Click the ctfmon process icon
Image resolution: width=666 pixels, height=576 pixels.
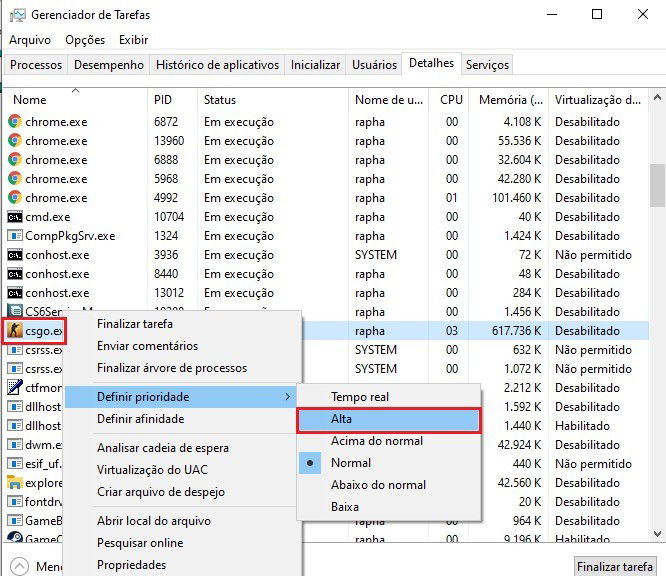tap(15, 388)
